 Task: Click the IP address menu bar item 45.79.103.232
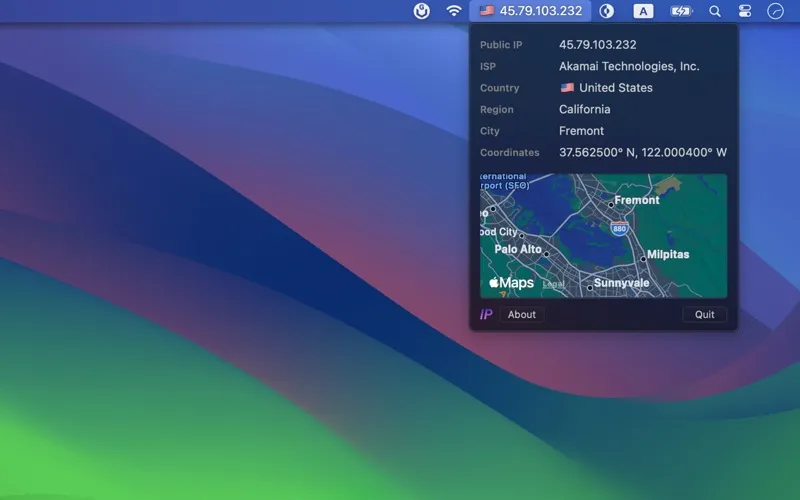[x=530, y=11]
